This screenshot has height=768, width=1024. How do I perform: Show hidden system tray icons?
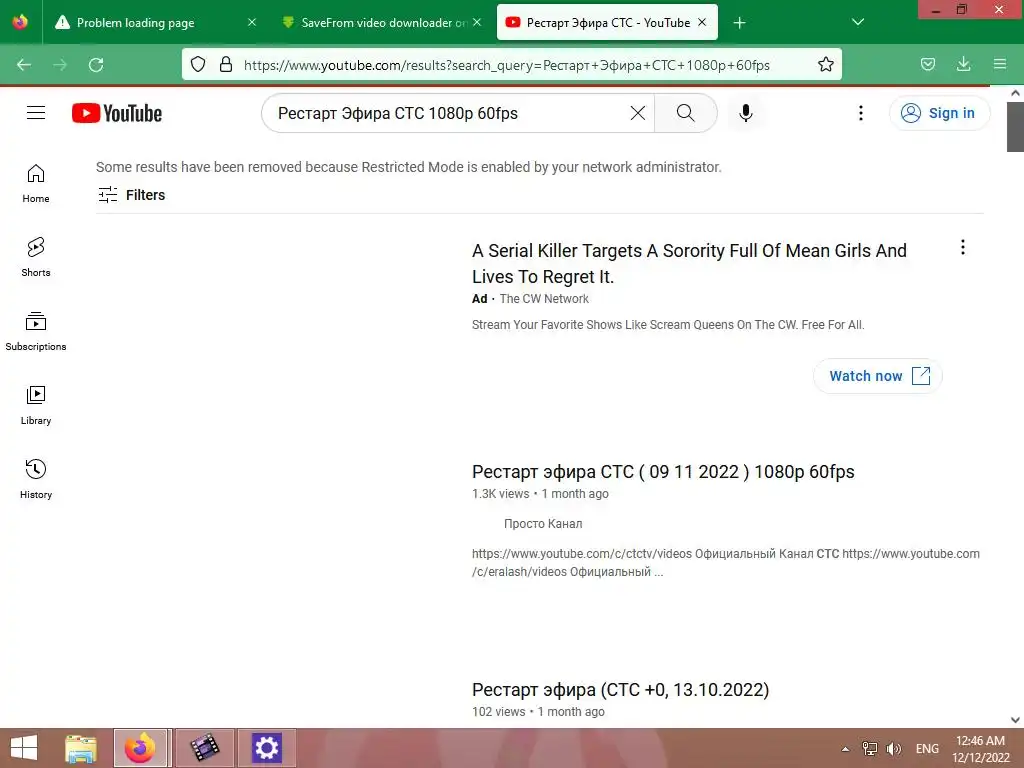click(845, 749)
